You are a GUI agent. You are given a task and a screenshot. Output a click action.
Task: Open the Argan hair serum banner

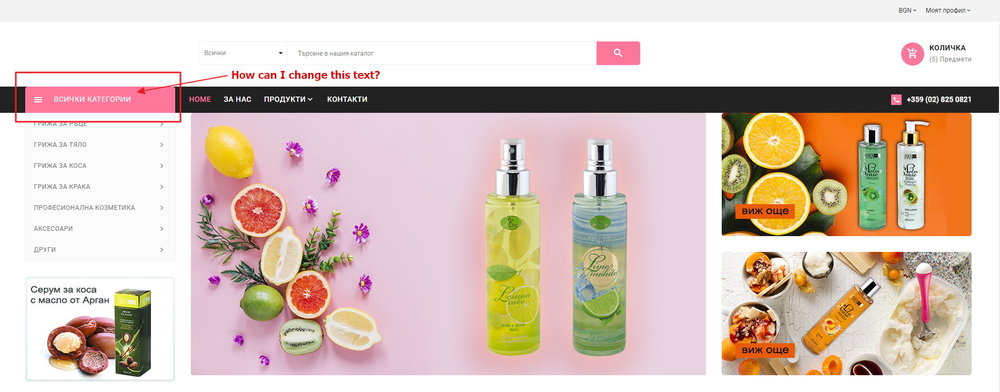[x=100, y=329]
